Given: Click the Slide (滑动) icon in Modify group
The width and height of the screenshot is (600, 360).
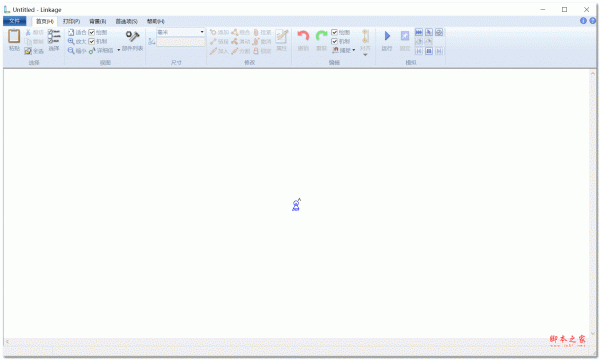Looking at the screenshot, I should [x=235, y=41].
